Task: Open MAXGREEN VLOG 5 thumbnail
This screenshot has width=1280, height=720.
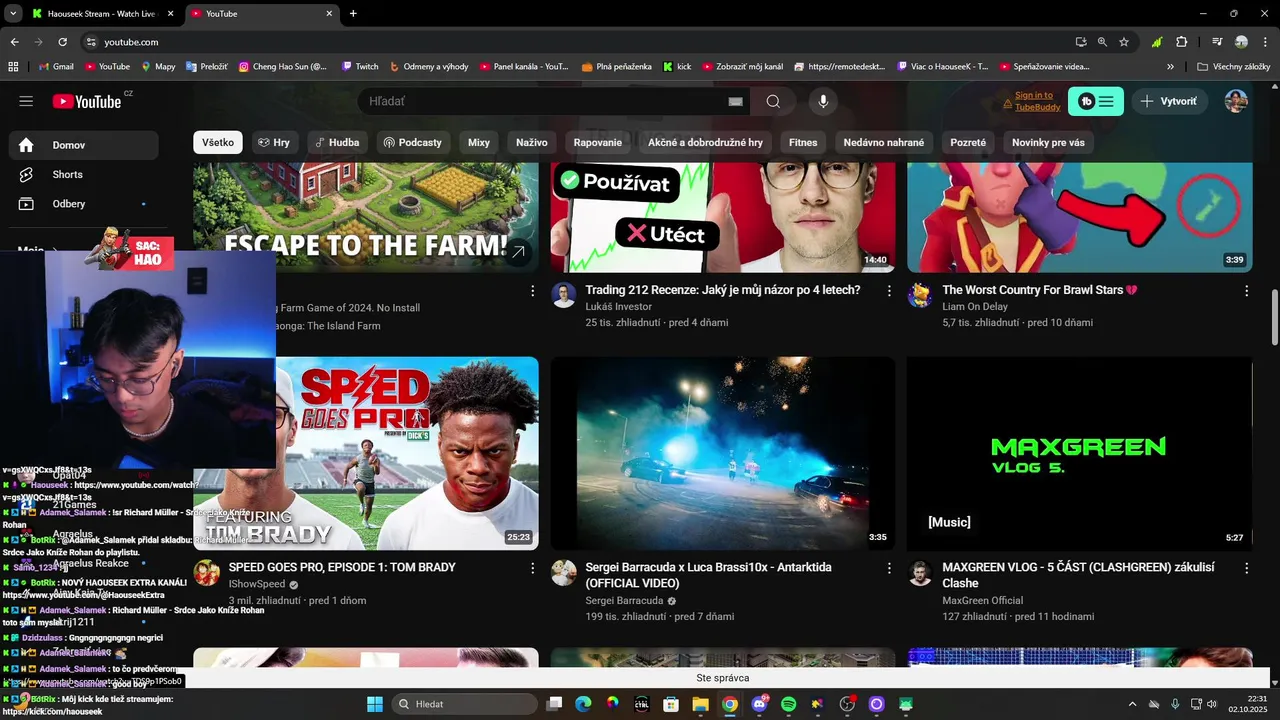Action: point(1079,453)
